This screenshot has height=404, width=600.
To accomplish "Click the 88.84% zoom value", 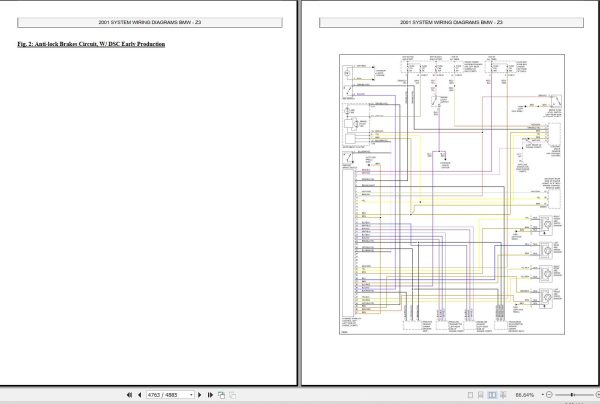I will [525, 395].
